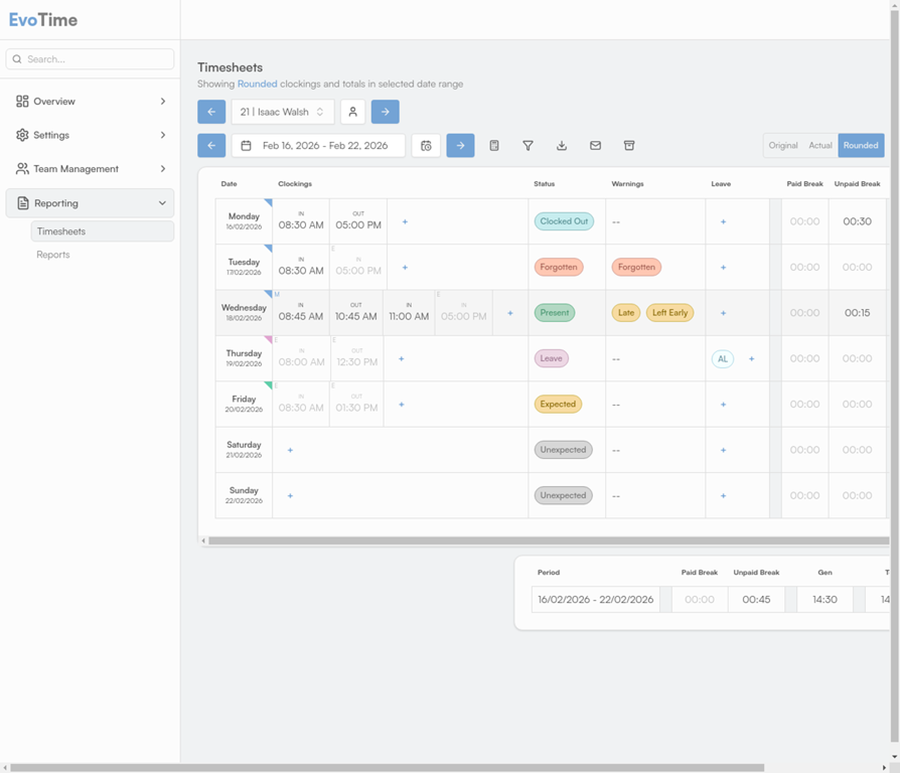The image size is (900, 773).
Task: Click Tuesday Forgotten status badge
Action: pos(558,267)
